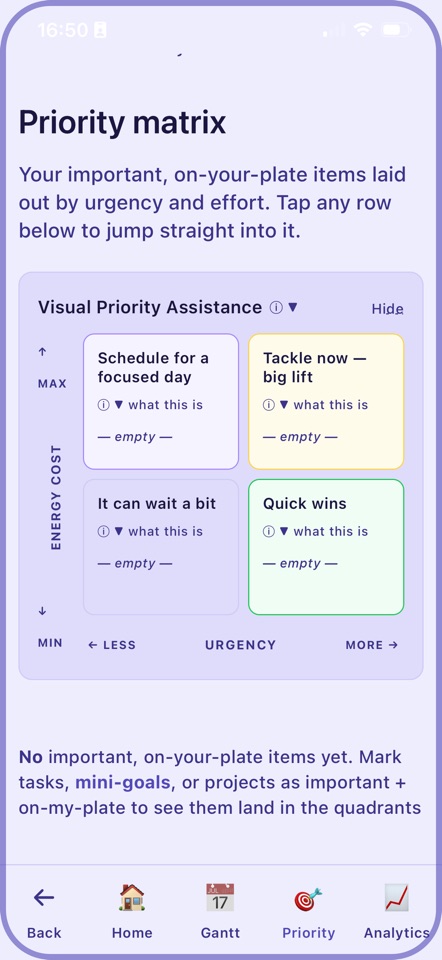
Task: Switch to the Analytics tab label
Action: [397, 933]
